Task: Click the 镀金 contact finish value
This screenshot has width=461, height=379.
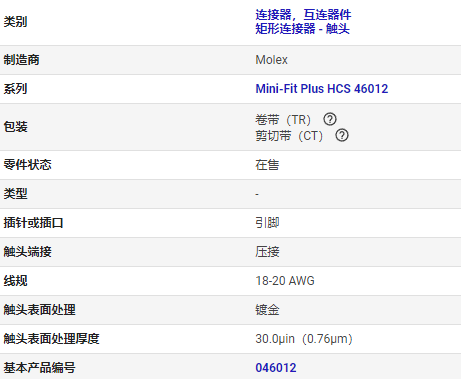Action: point(267,310)
